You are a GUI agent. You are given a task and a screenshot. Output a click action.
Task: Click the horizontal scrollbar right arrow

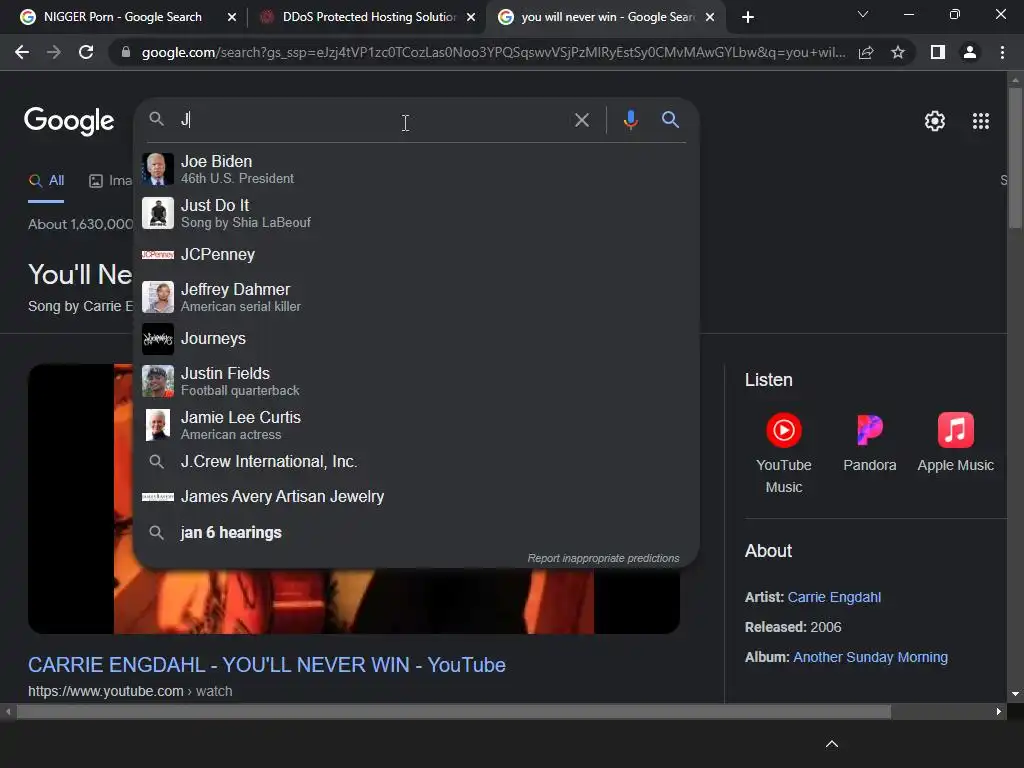coord(998,711)
